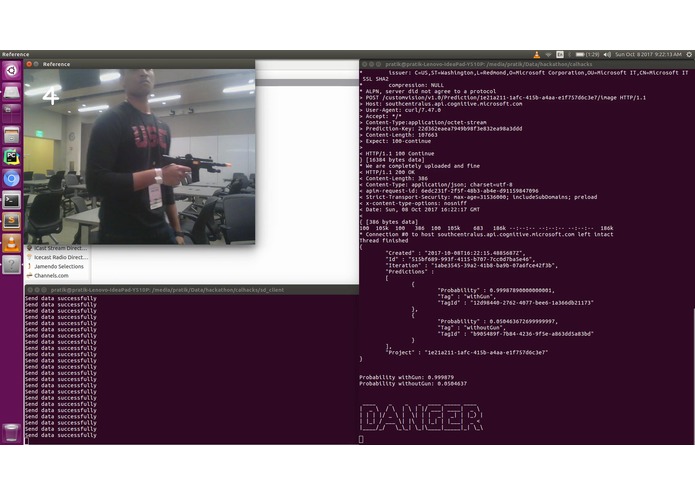Viewport: 695px width, 494px height.
Task: Open the disk drive icon in launcher
Action: click(x=12, y=92)
